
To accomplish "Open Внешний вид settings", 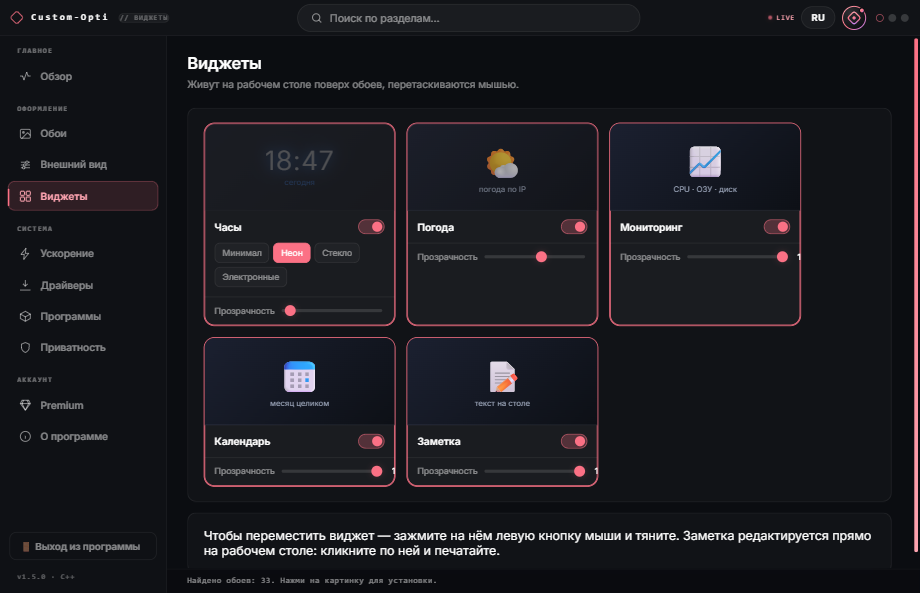I will pyautogui.click(x=83, y=165).
